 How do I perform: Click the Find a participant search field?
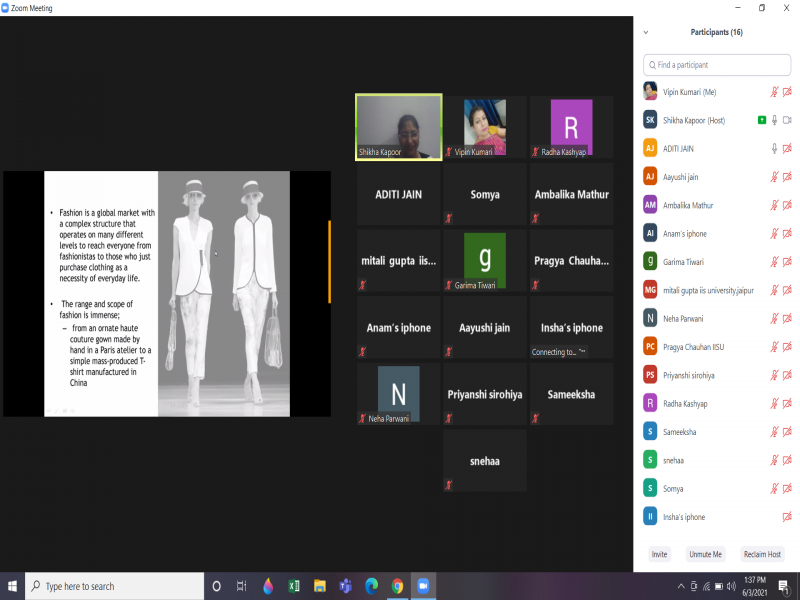(717, 65)
